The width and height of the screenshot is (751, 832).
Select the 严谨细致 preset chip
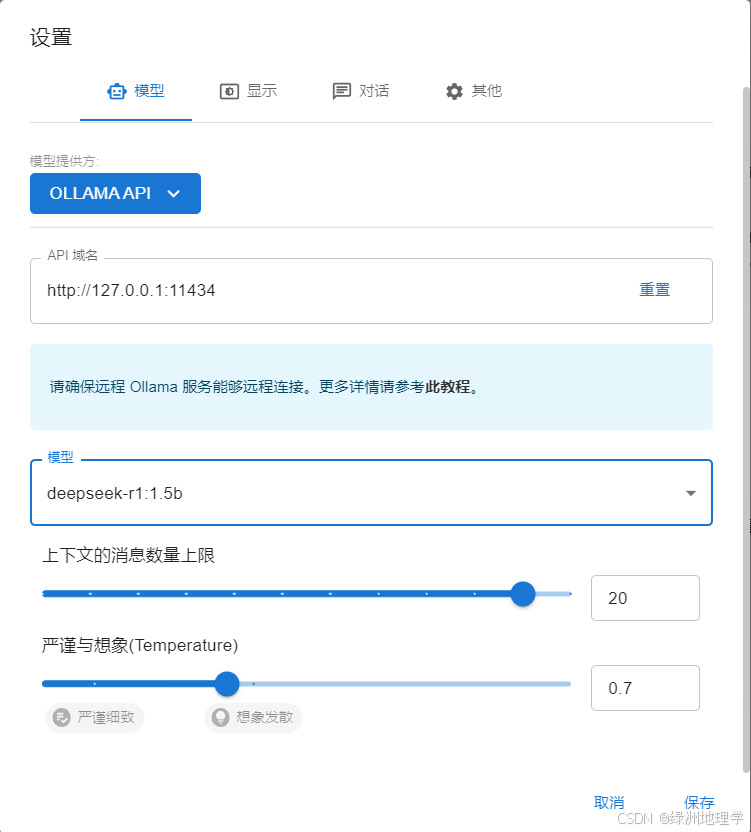(x=95, y=717)
